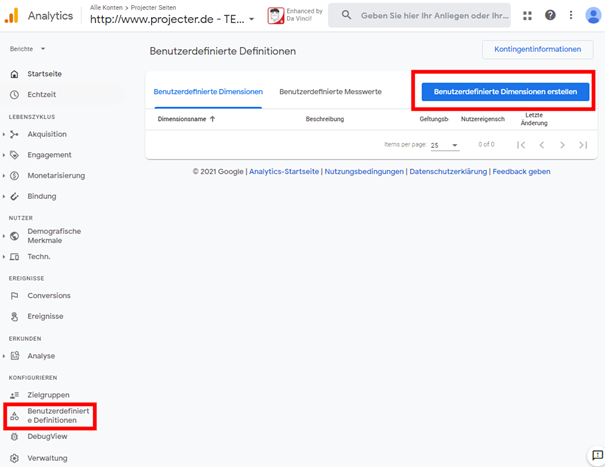605x467 pixels.
Task: Click Benutzerdefinierte Dimensionen erstellen button
Action: [x=505, y=91]
